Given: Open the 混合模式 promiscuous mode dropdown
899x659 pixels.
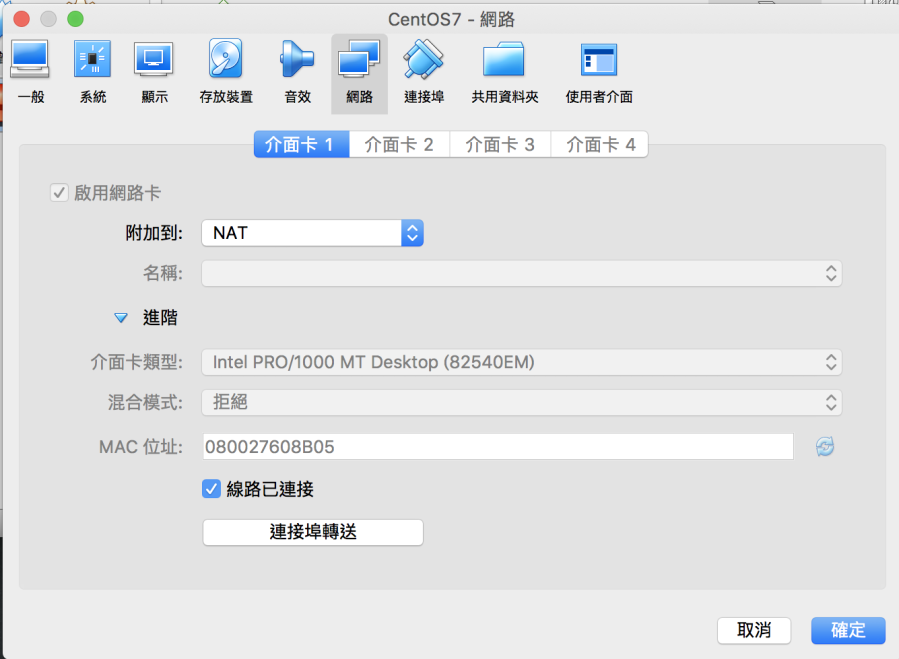Looking at the screenshot, I should 521,403.
